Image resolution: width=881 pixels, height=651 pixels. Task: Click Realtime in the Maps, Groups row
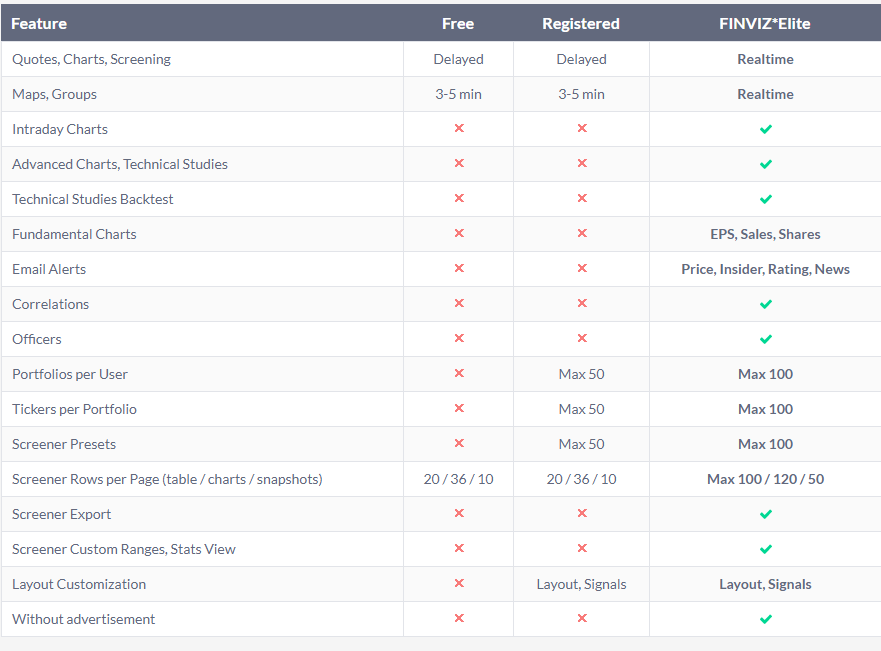(765, 94)
